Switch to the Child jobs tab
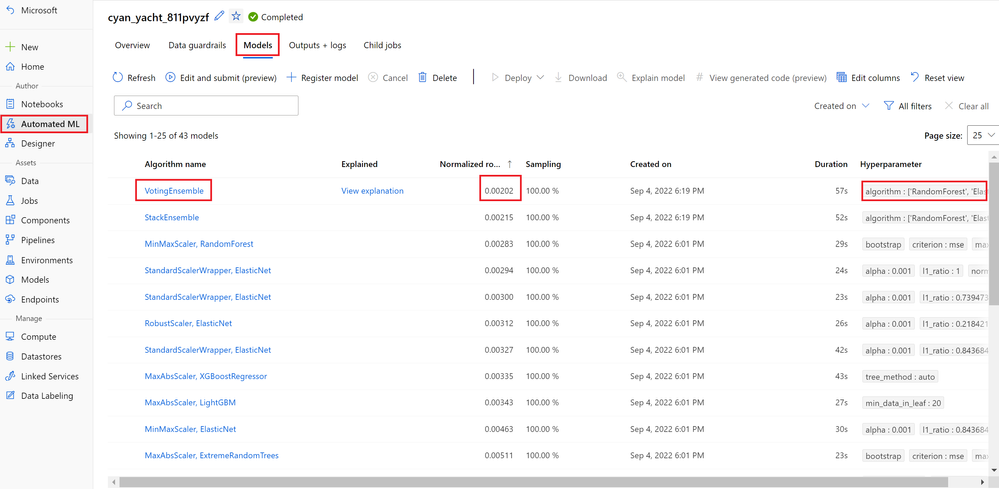The width and height of the screenshot is (999, 489). [382, 45]
